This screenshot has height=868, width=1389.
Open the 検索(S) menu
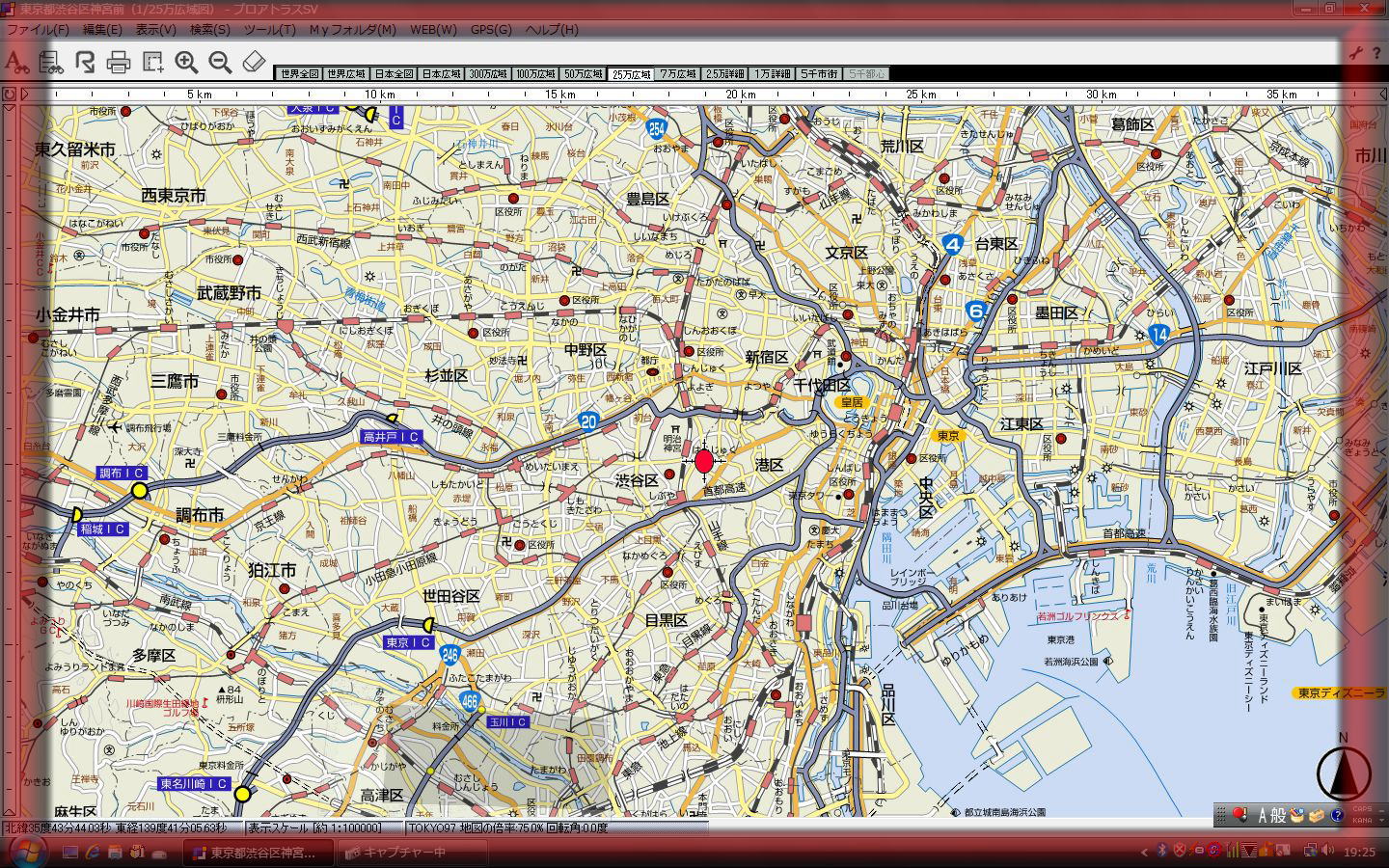209,29
